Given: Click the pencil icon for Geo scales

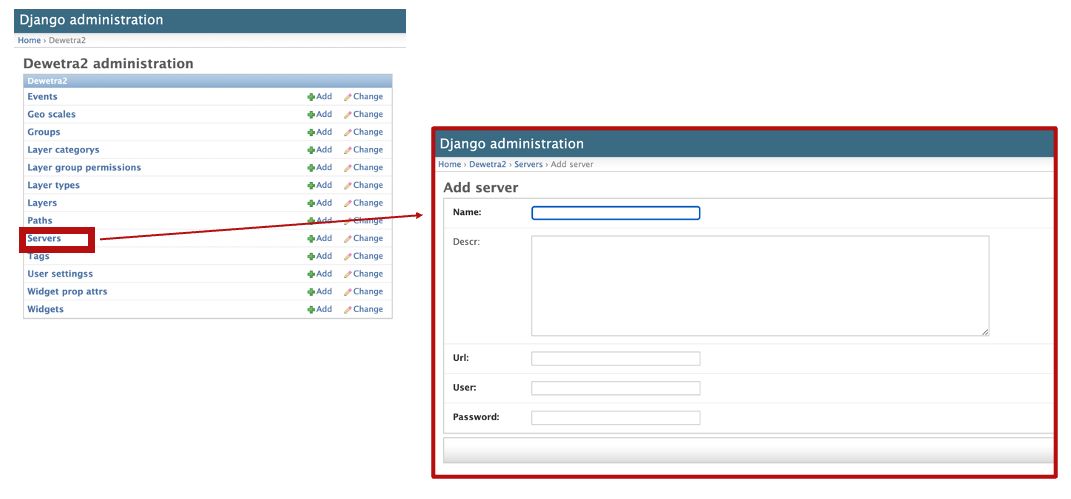Looking at the screenshot, I should coord(348,115).
